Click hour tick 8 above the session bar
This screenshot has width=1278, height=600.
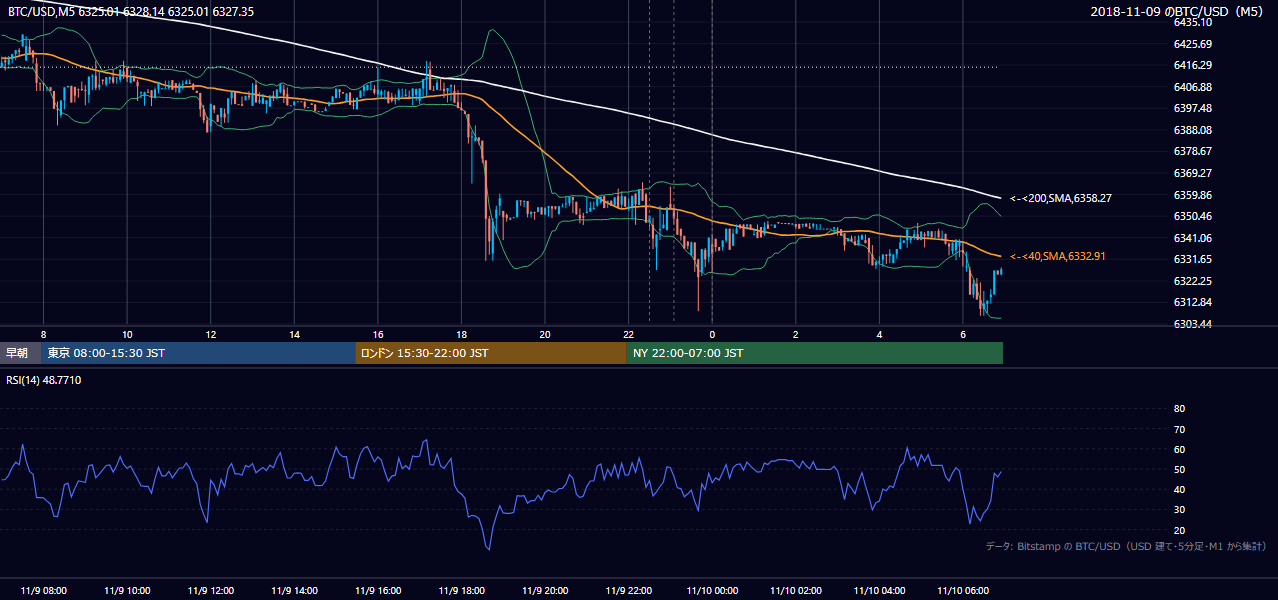click(43, 334)
